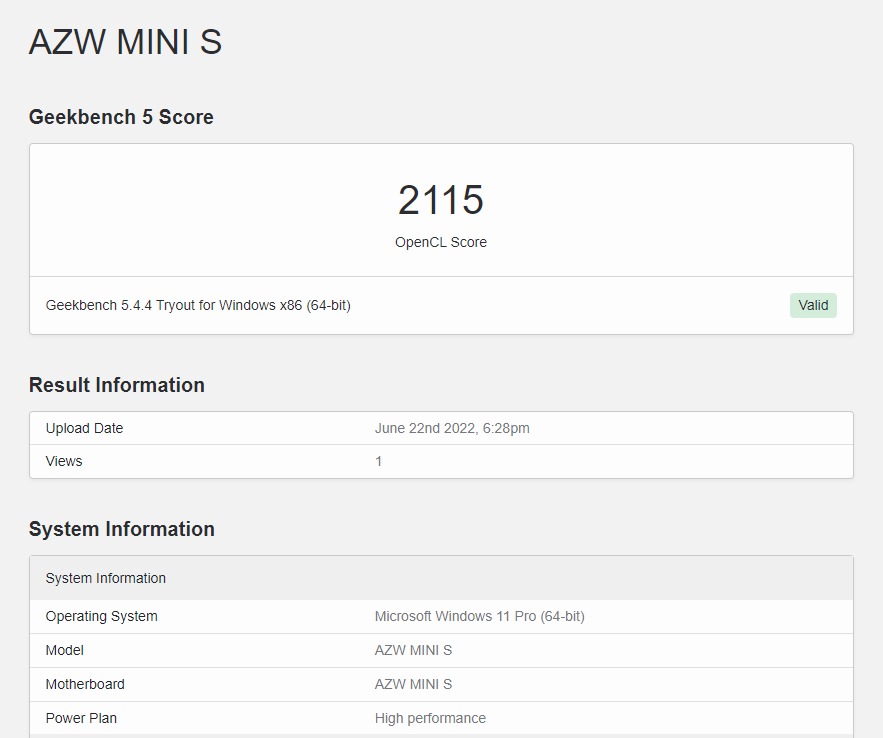Click the Microsoft Windows 11 Pro value
Viewport: 883px width, 738px height.
coord(479,616)
